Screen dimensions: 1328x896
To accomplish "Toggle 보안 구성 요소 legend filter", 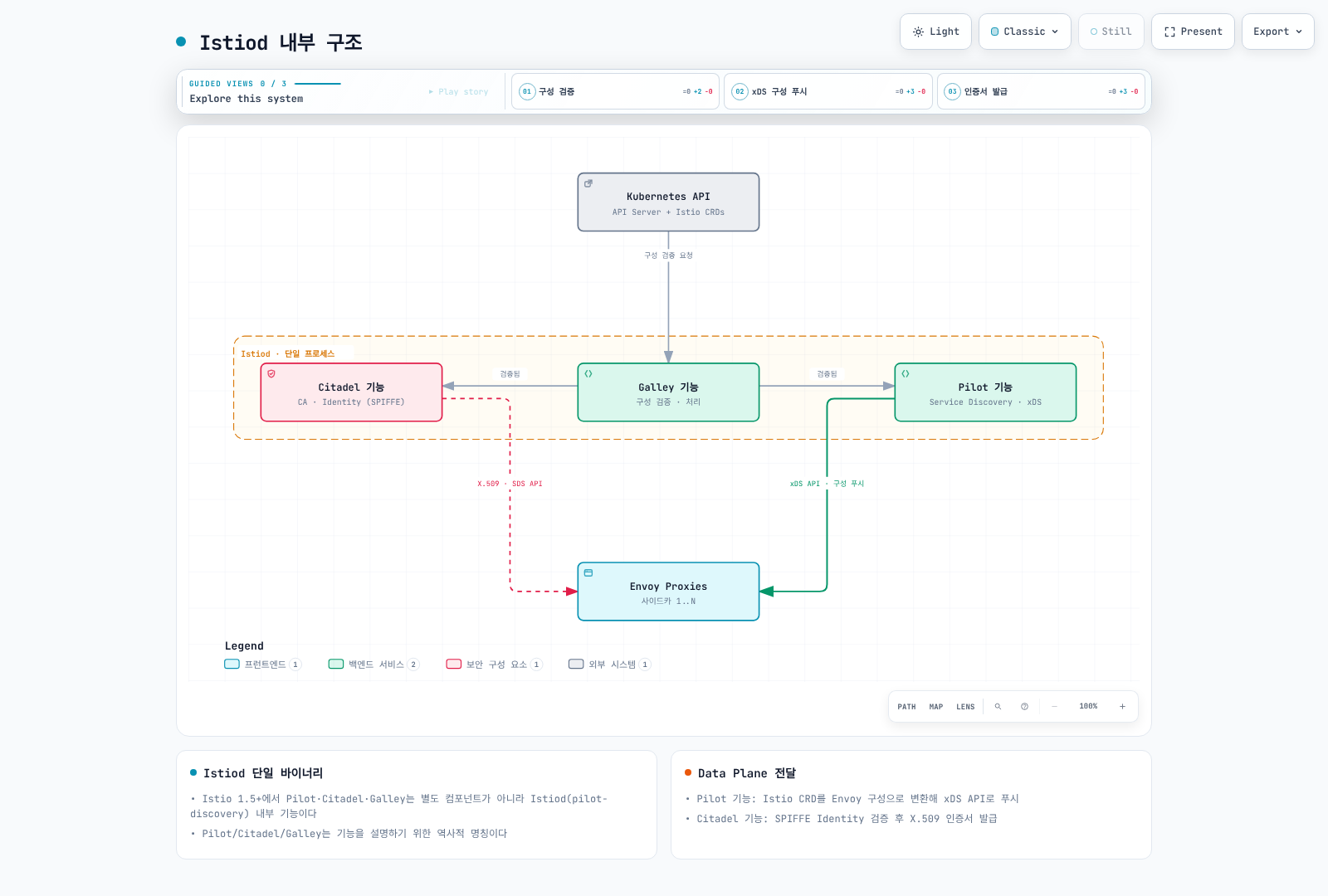I will 495,665.
